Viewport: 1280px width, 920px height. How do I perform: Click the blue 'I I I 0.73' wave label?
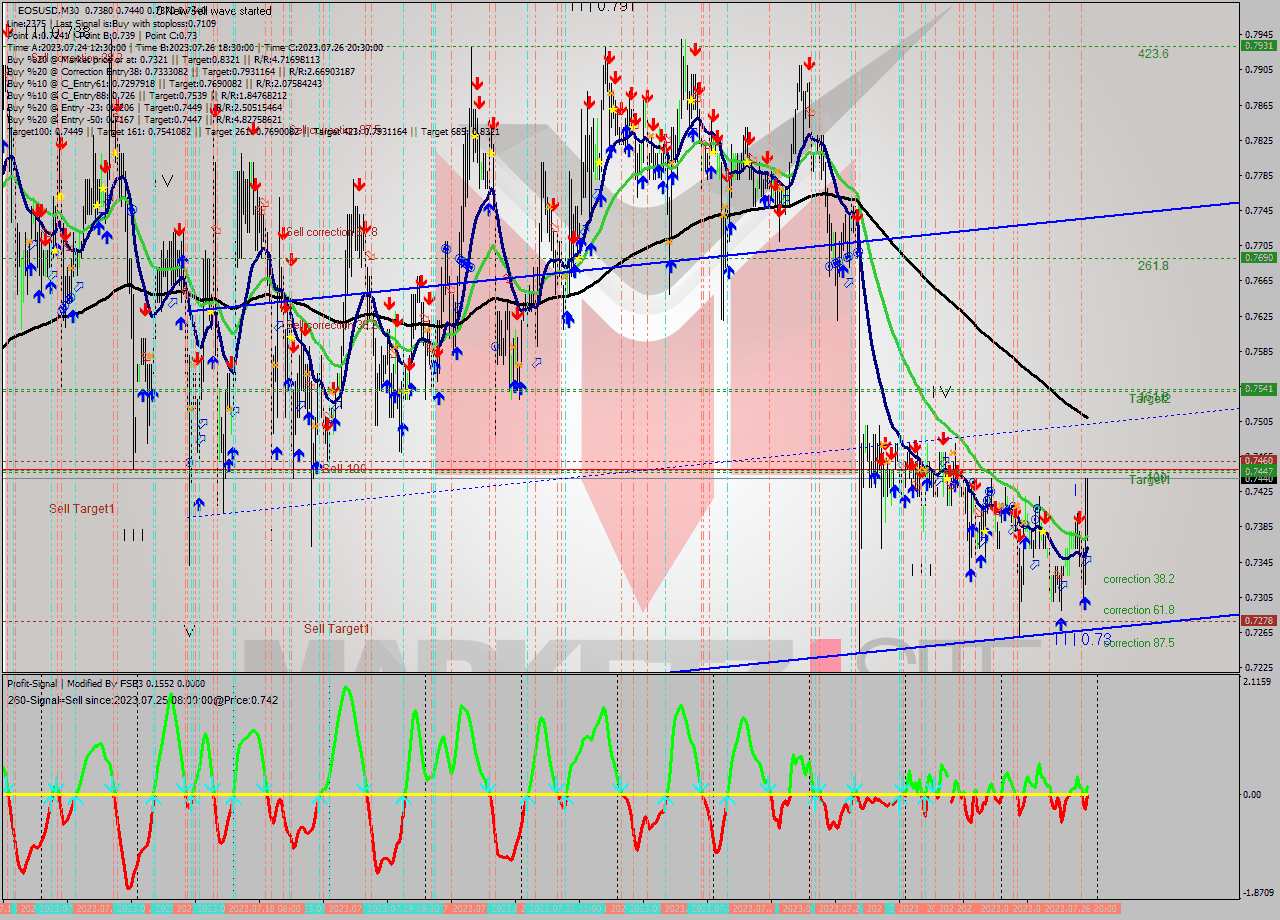point(1082,639)
